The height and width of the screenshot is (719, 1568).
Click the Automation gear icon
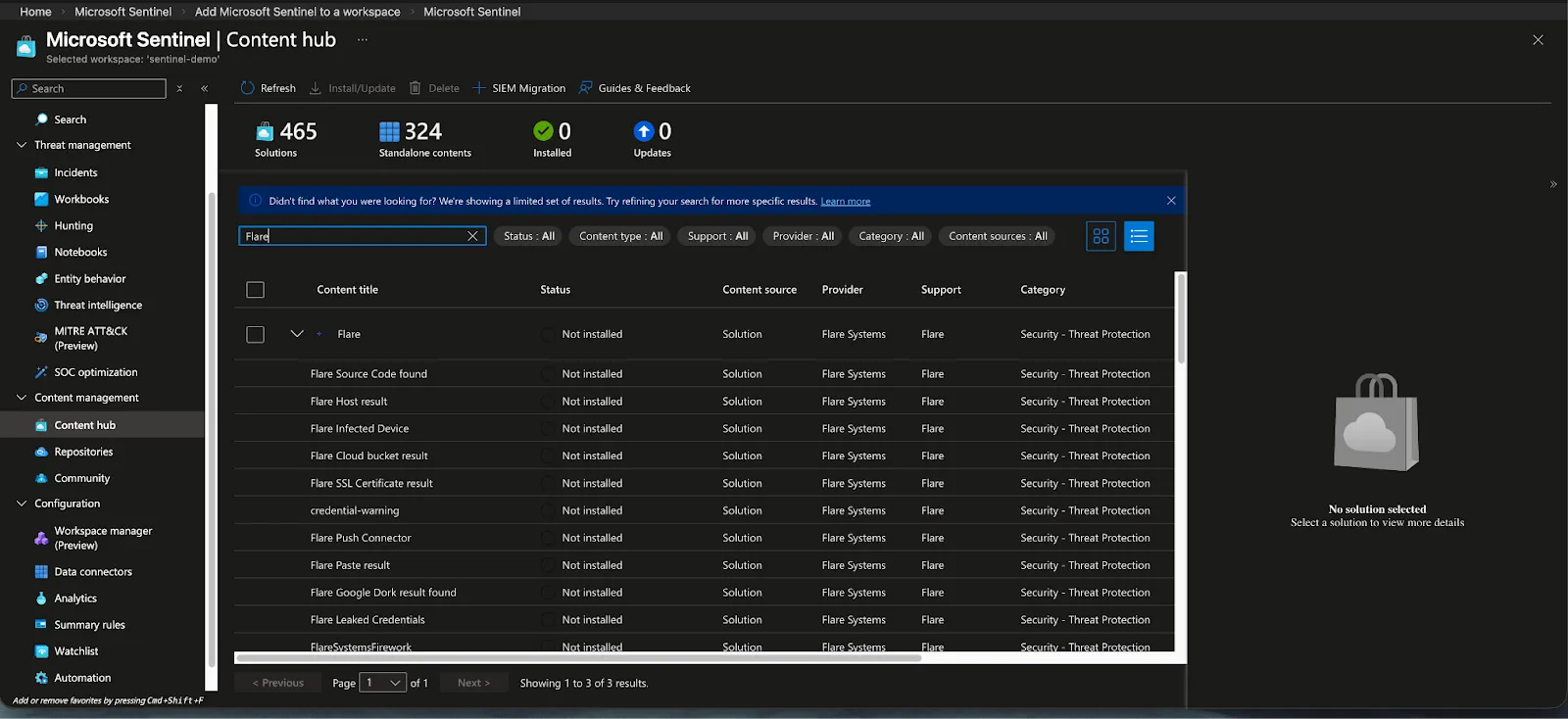point(41,678)
